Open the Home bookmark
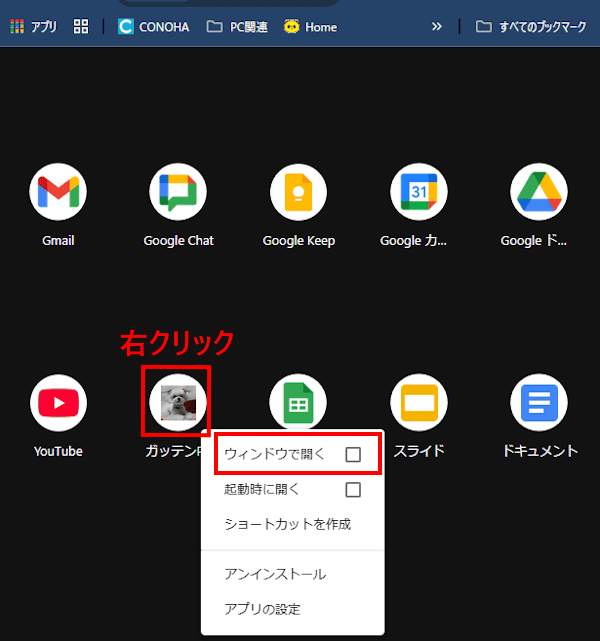The width and height of the screenshot is (600, 641). click(311, 27)
